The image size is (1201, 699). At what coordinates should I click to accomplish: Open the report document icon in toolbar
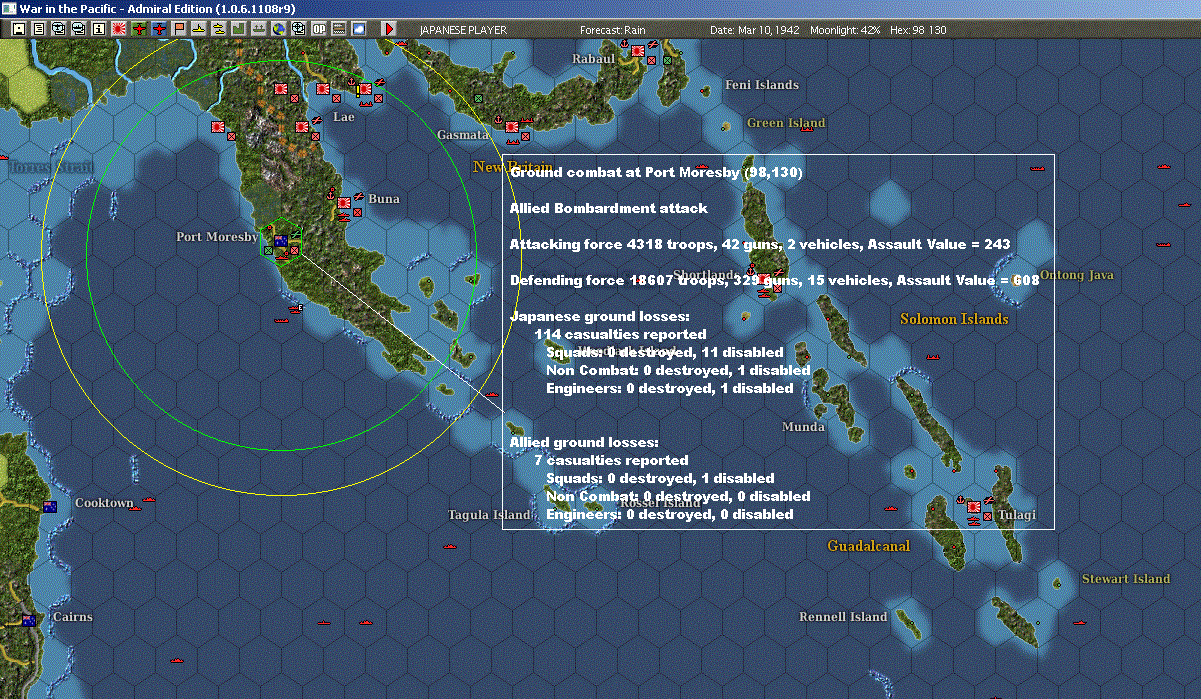point(39,29)
